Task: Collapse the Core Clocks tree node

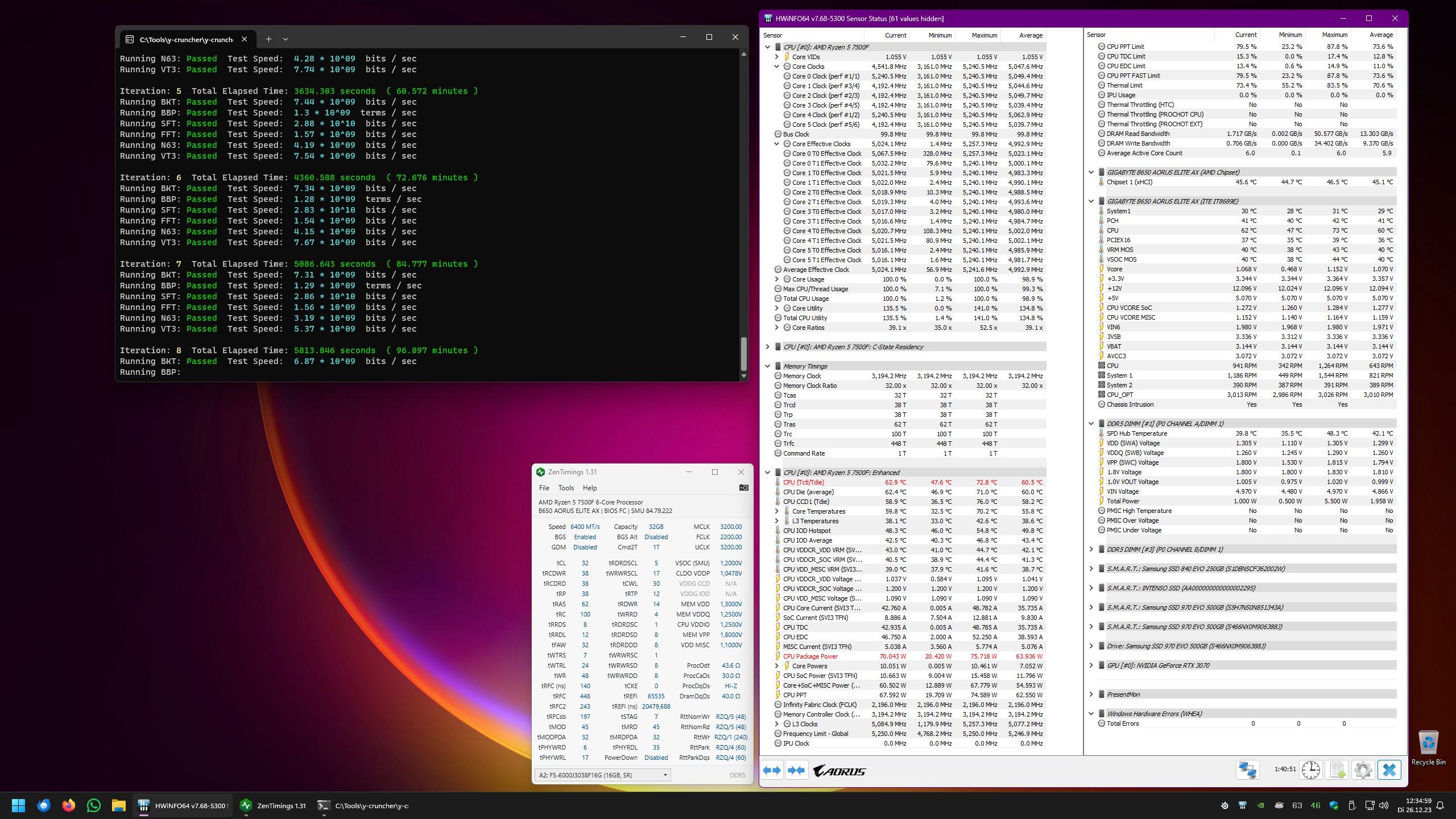Action: (x=777, y=67)
